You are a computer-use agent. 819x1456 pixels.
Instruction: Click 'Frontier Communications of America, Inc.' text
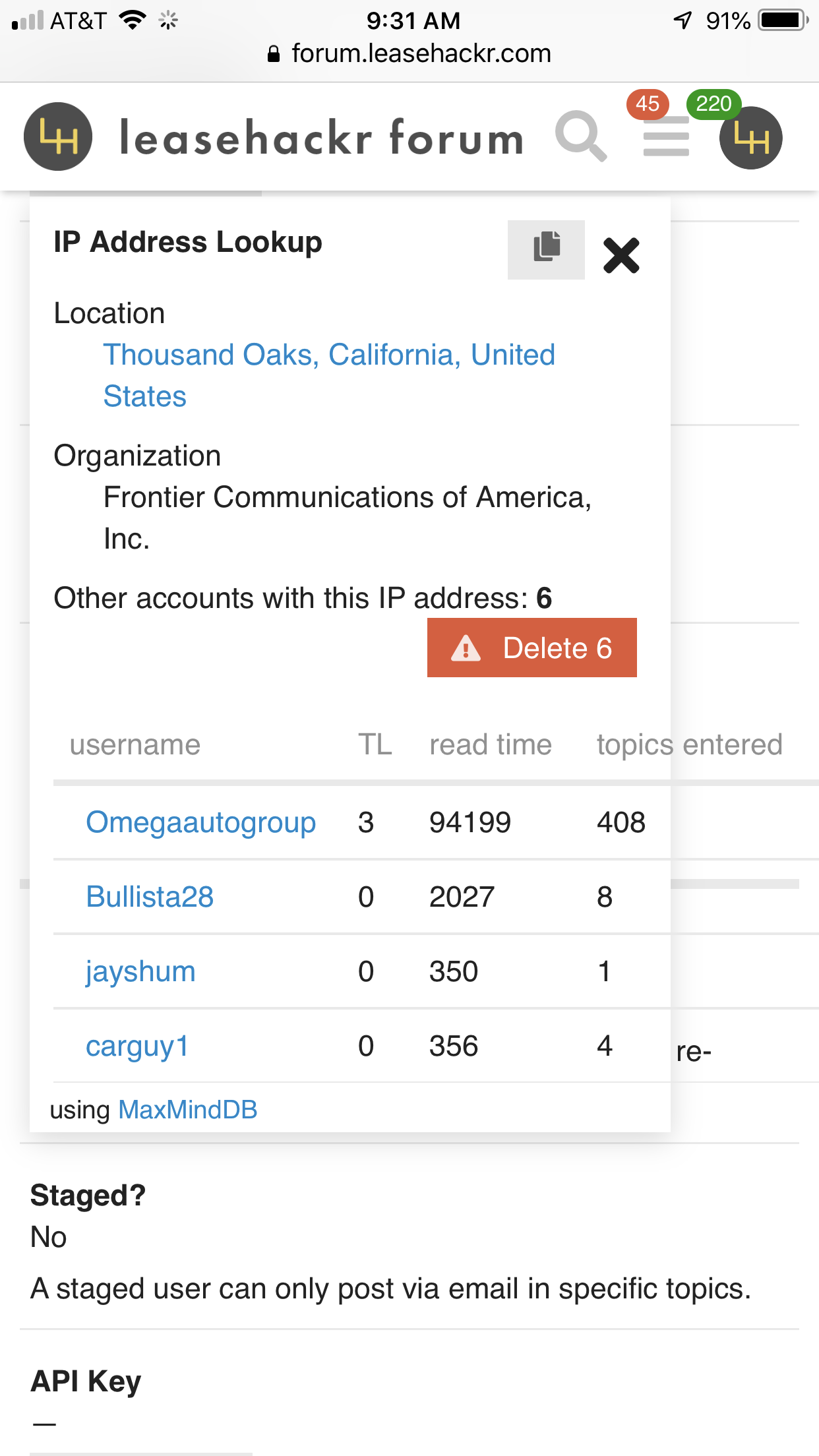click(x=348, y=518)
